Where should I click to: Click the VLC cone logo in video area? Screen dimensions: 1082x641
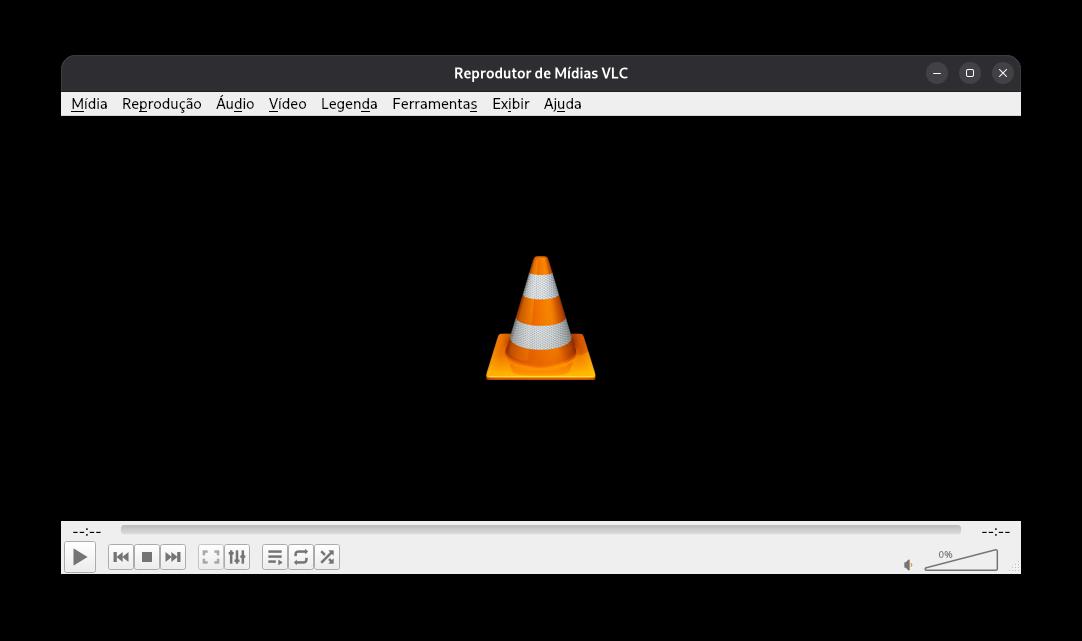click(541, 318)
